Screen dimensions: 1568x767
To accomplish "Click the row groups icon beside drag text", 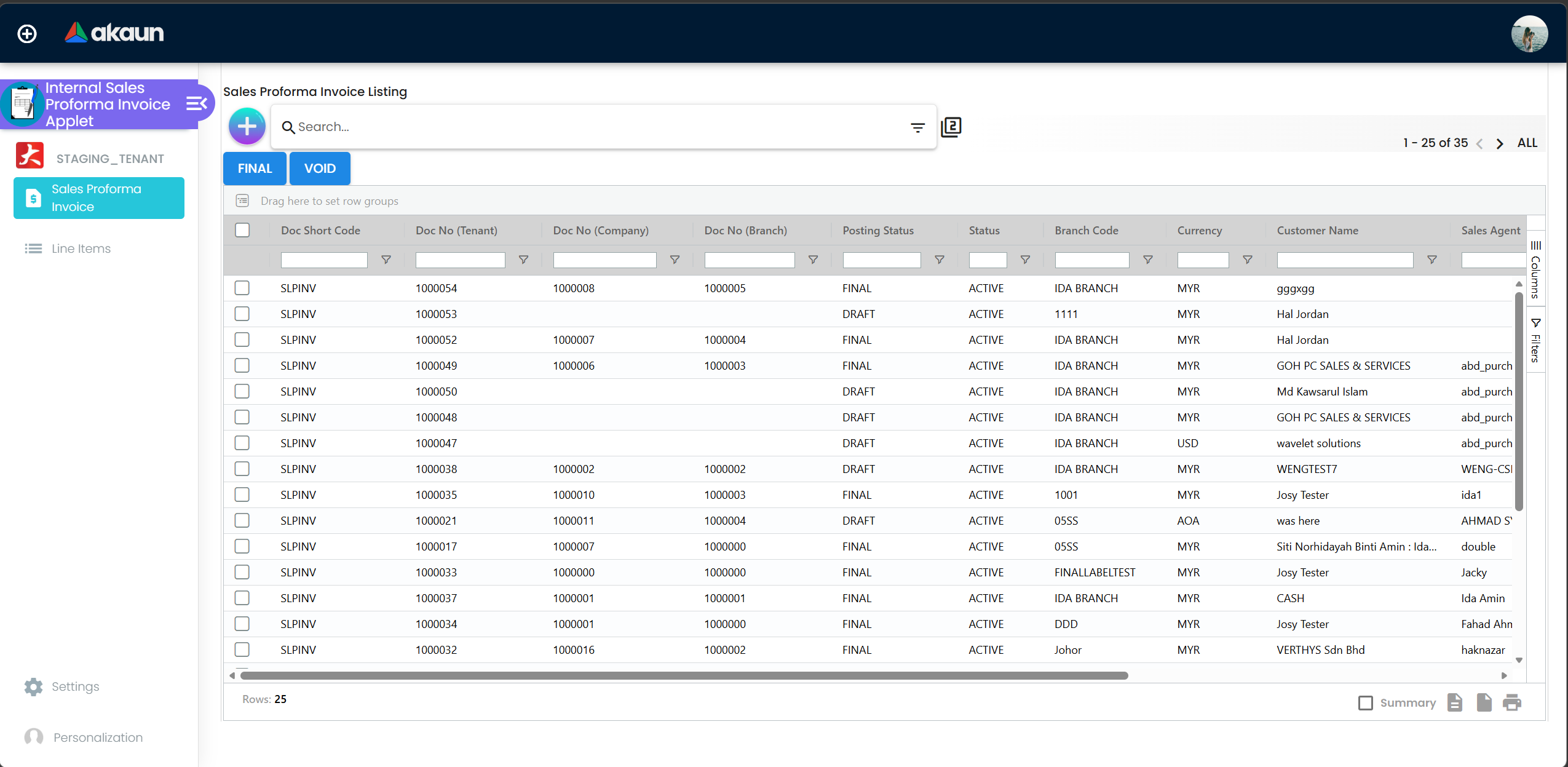I will (242, 201).
